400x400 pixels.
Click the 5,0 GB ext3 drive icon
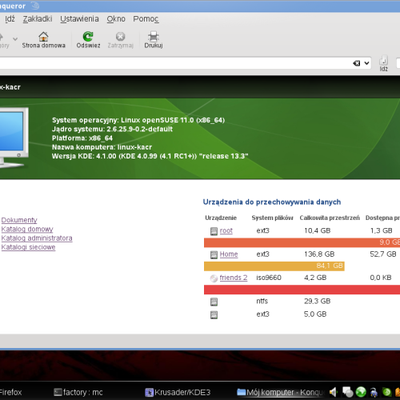(214, 315)
